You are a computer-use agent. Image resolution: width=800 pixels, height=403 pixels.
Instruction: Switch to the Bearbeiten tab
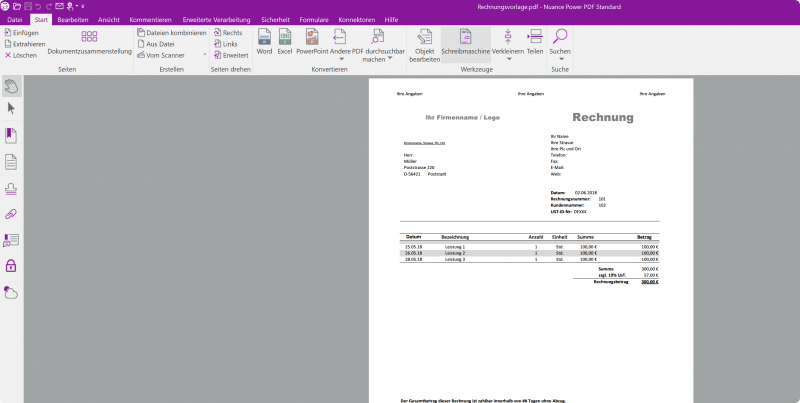point(73,20)
